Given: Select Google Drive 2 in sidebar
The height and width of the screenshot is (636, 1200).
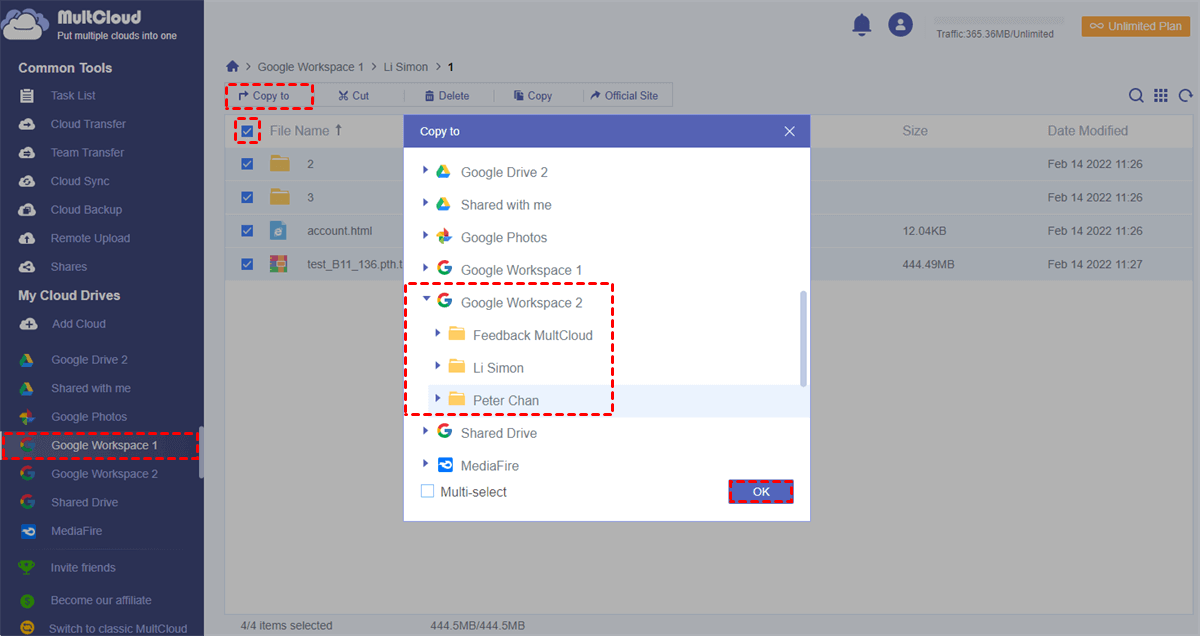Looking at the screenshot, I should click(x=89, y=360).
